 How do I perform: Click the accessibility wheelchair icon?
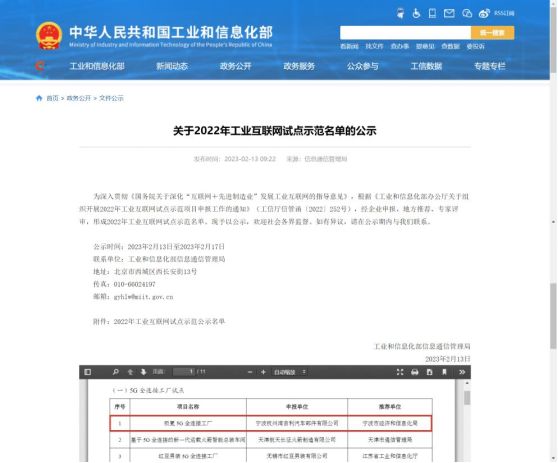[416, 14]
